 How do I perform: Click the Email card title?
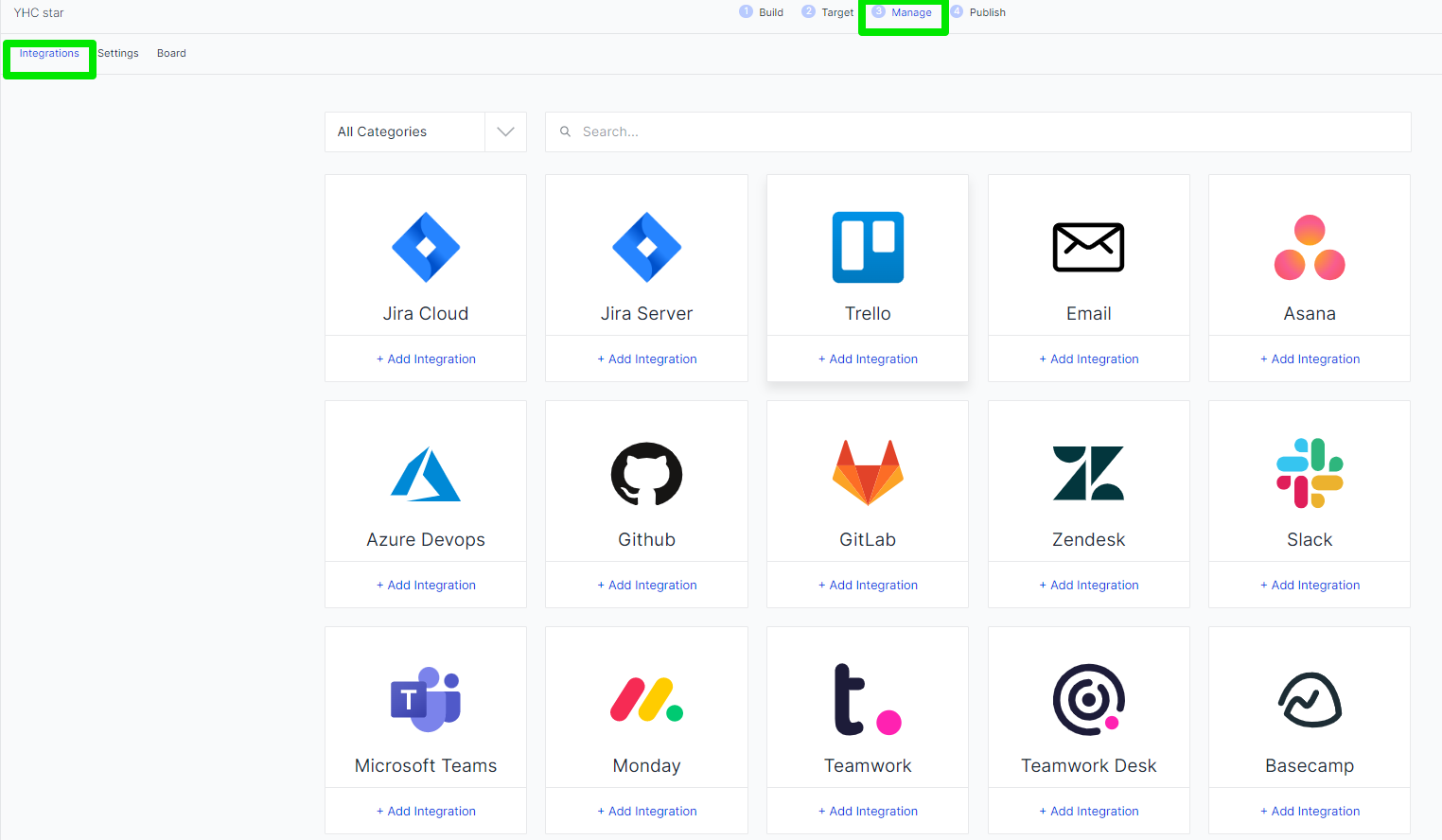[x=1088, y=313]
